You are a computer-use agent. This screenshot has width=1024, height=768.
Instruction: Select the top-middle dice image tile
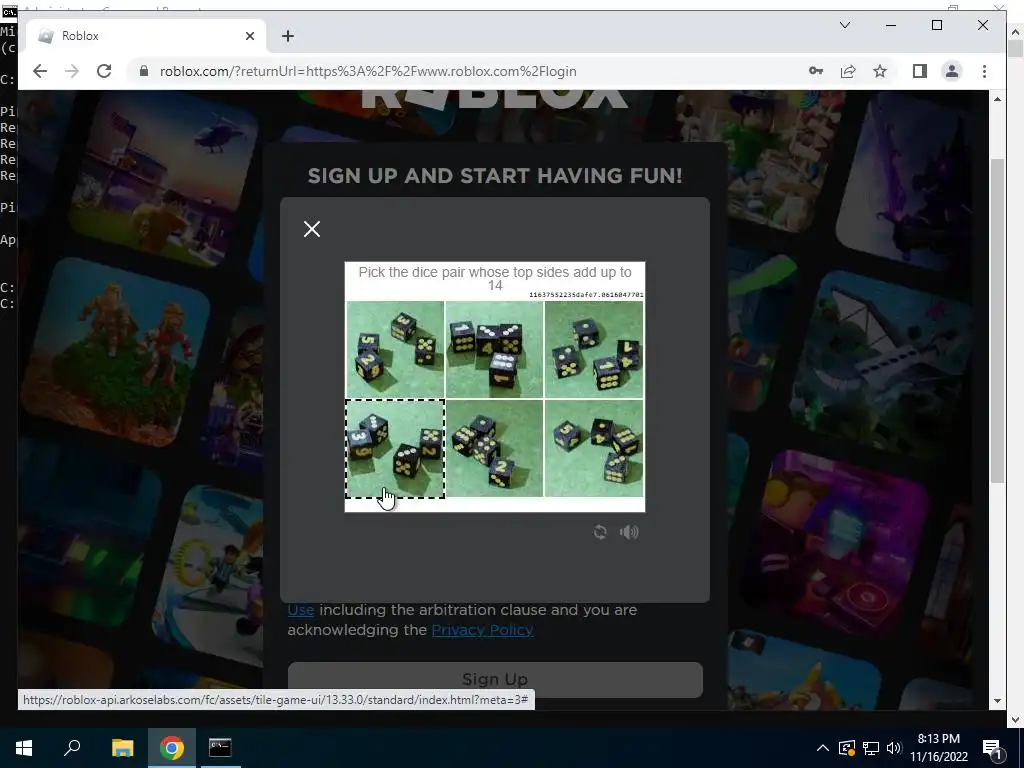(494, 349)
